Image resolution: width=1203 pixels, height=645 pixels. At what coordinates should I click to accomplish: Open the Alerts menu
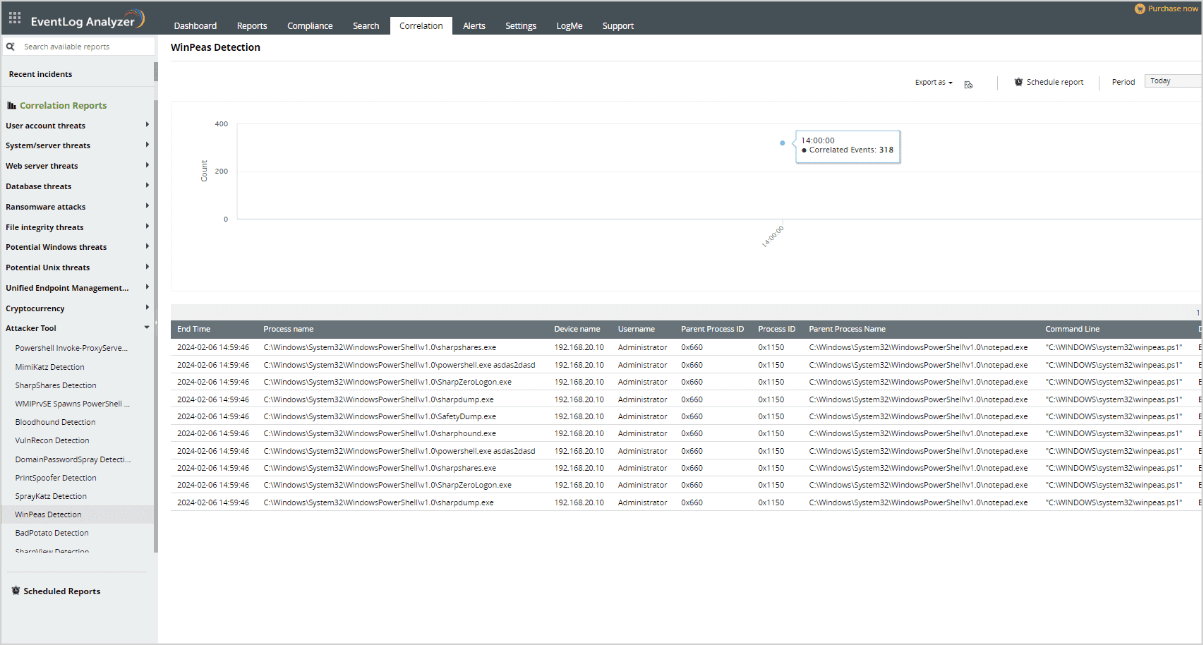(474, 25)
